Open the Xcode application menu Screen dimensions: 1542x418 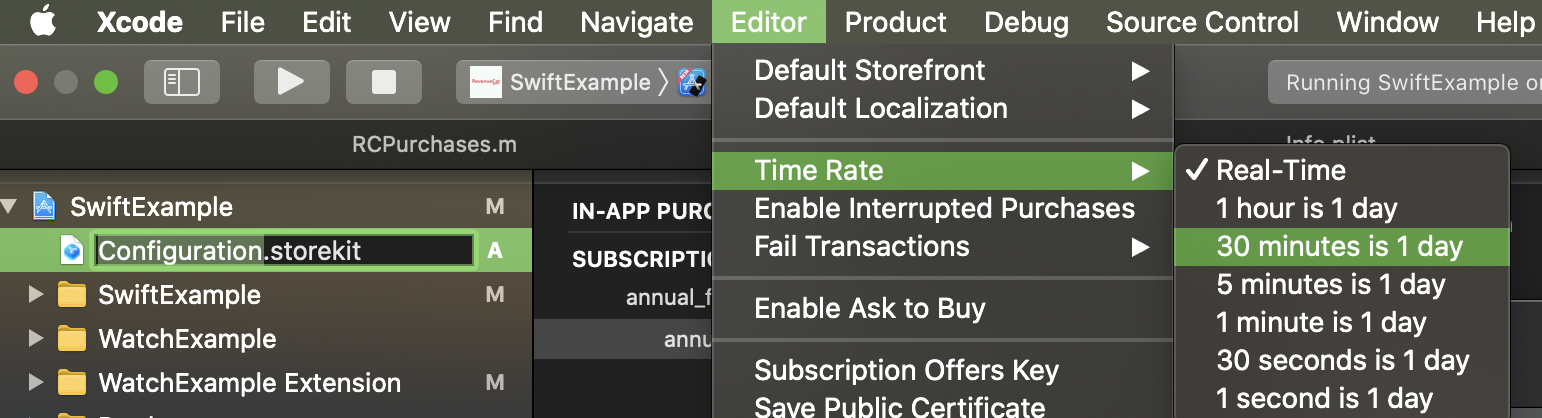[141, 22]
